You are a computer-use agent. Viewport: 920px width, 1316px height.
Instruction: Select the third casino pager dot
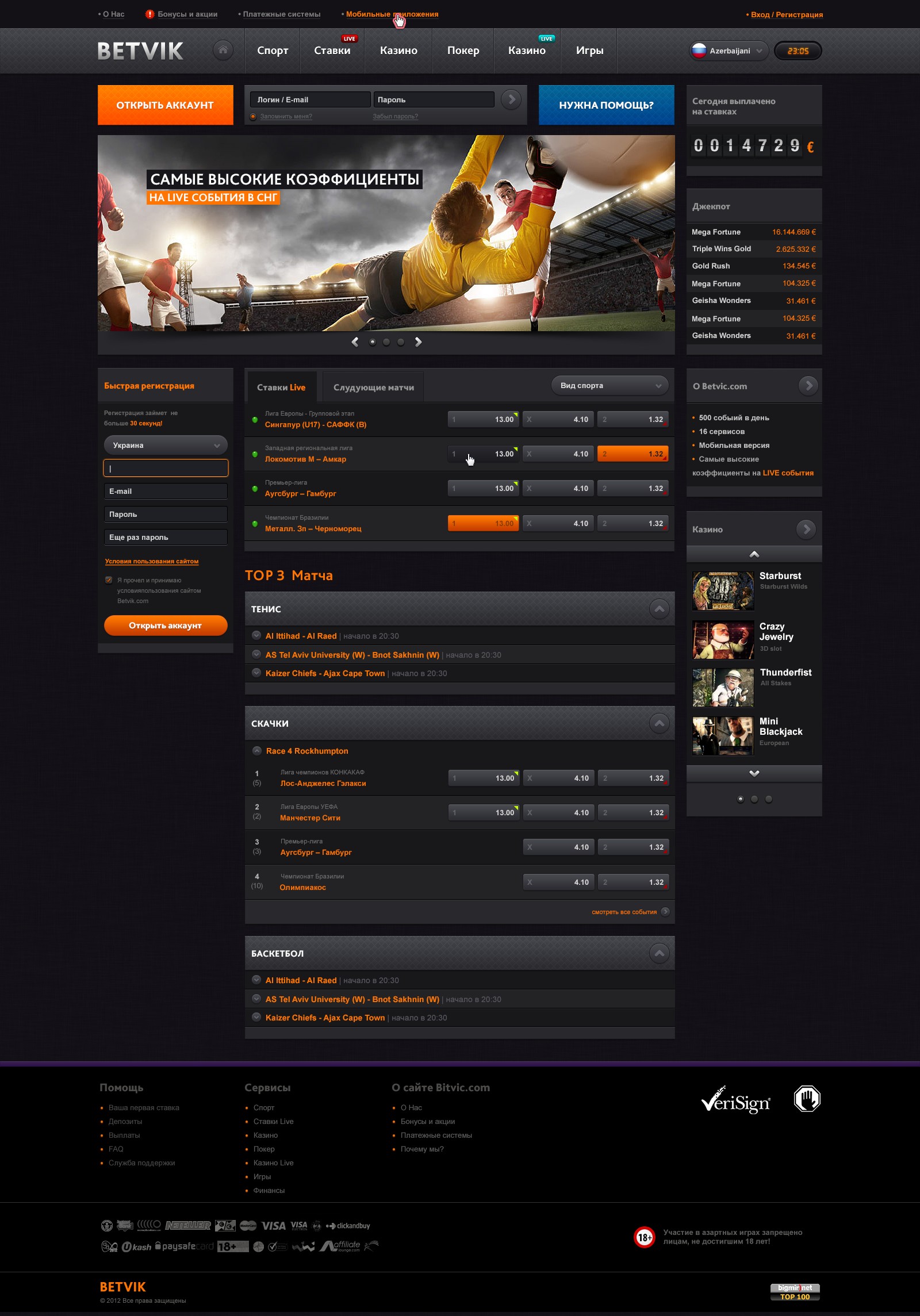click(x=769, y=799)
